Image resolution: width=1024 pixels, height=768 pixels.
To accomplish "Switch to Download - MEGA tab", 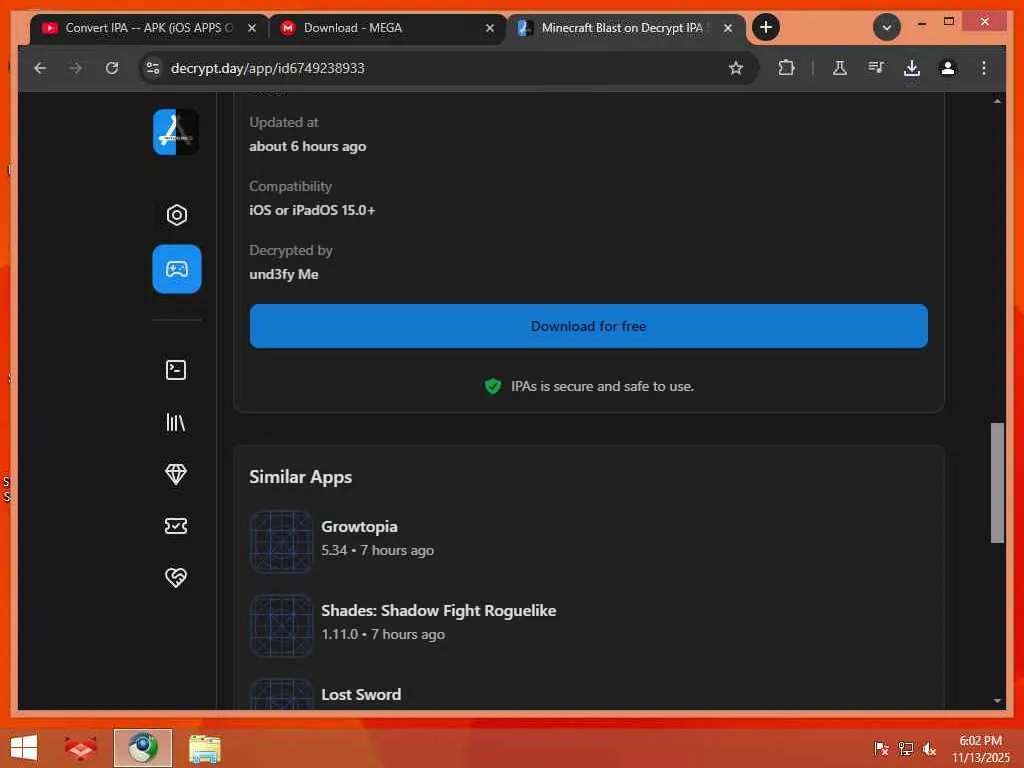I will (387, 28).
